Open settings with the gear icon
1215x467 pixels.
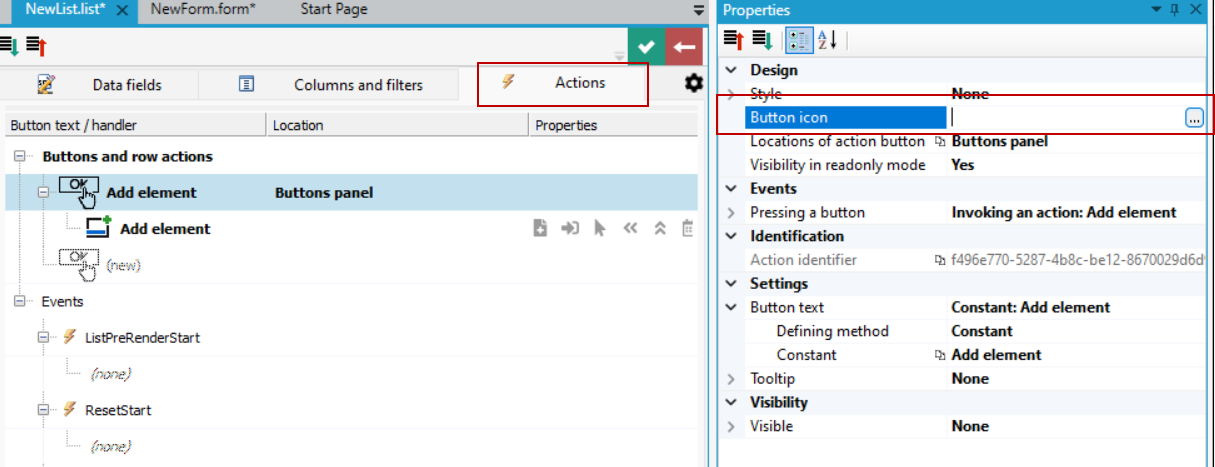click(x=693, y=83)
